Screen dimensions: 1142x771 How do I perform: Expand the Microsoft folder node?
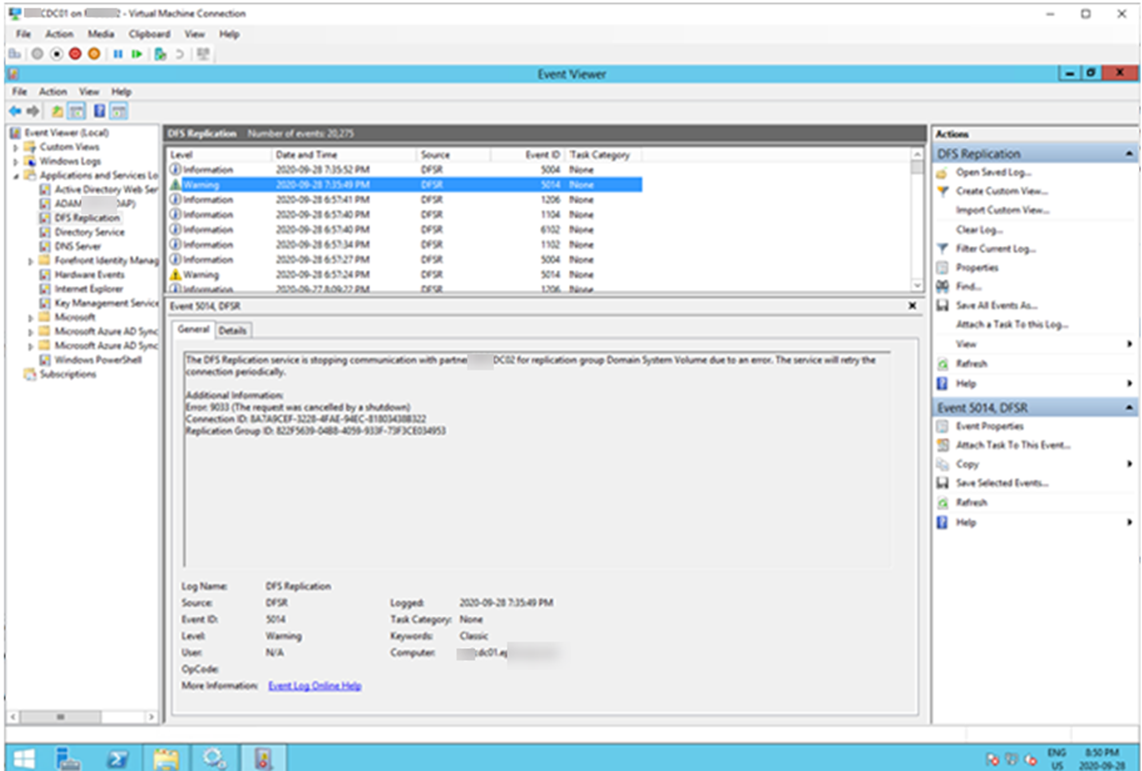coord(31,317)
